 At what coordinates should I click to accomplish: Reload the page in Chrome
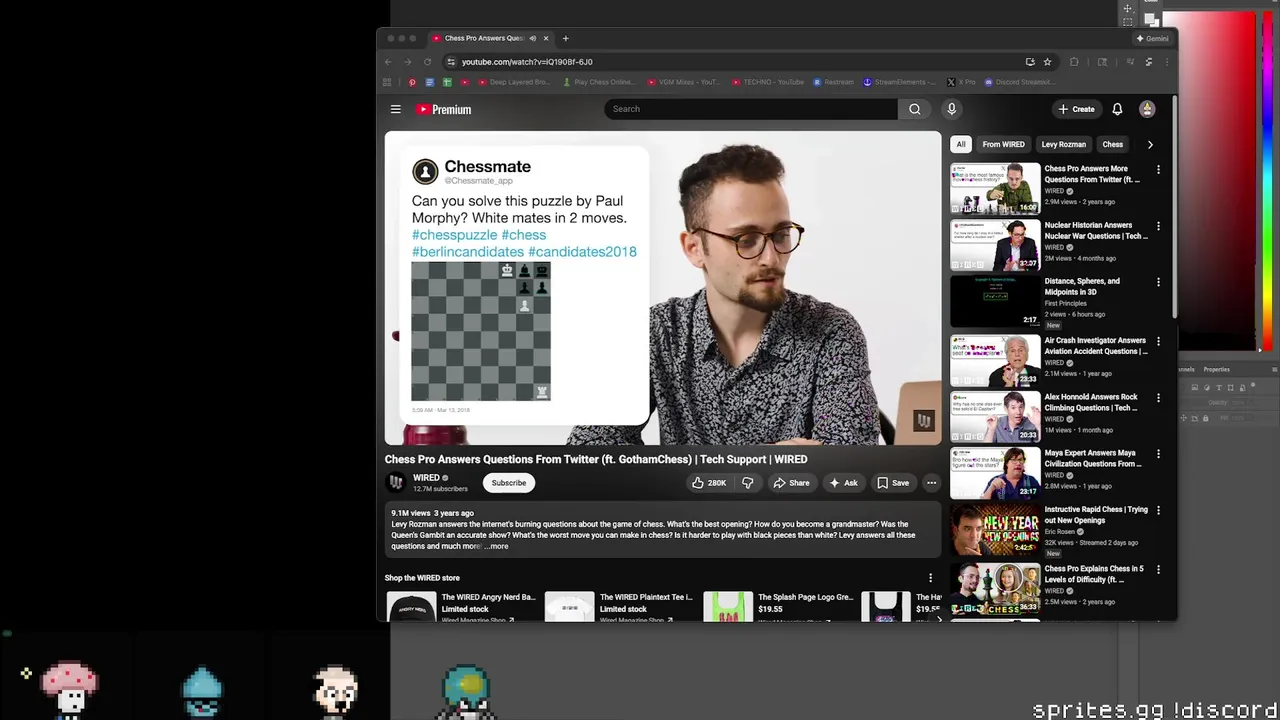pyautogui.click(x=427, y=62)
